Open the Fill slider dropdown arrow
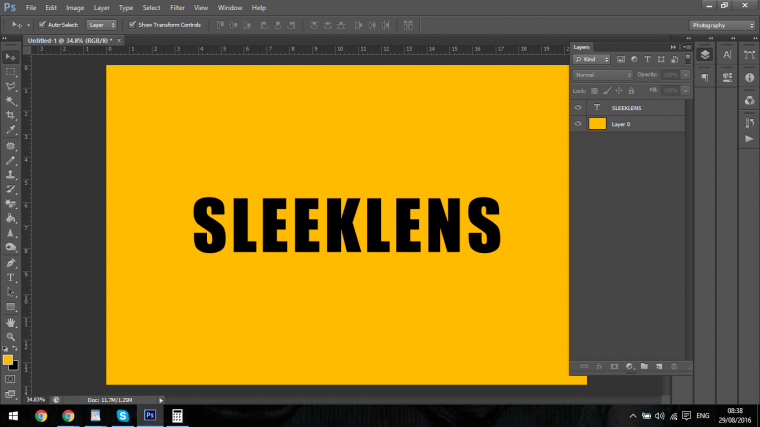This screenshot has width=760, height=427. [685, 91]
